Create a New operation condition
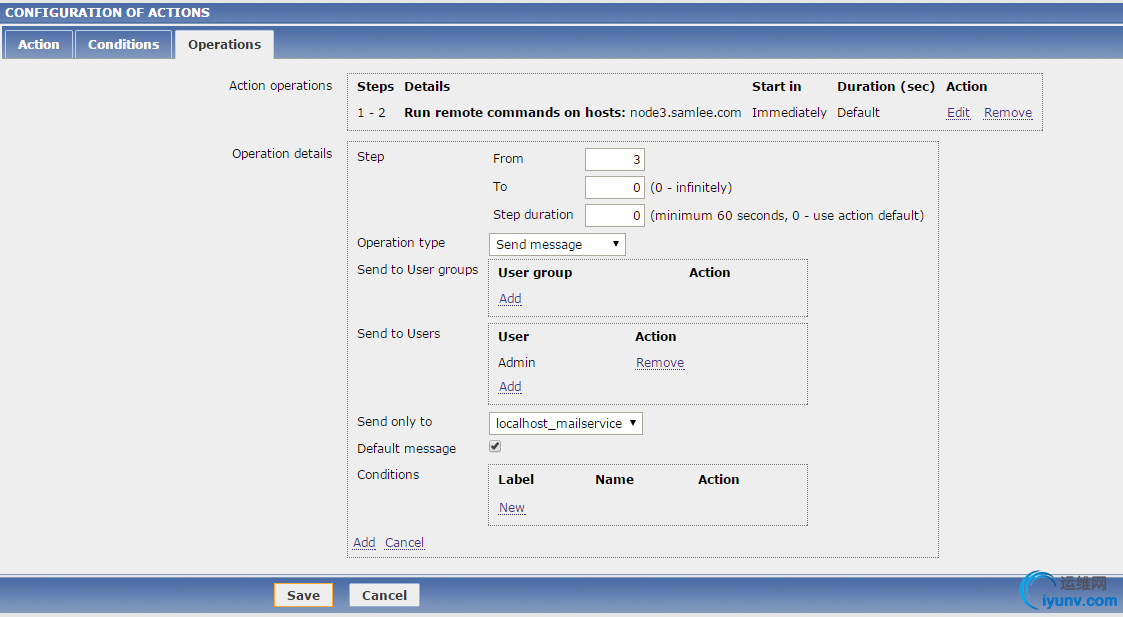The image size is (1123, 617). click(512, 508)
